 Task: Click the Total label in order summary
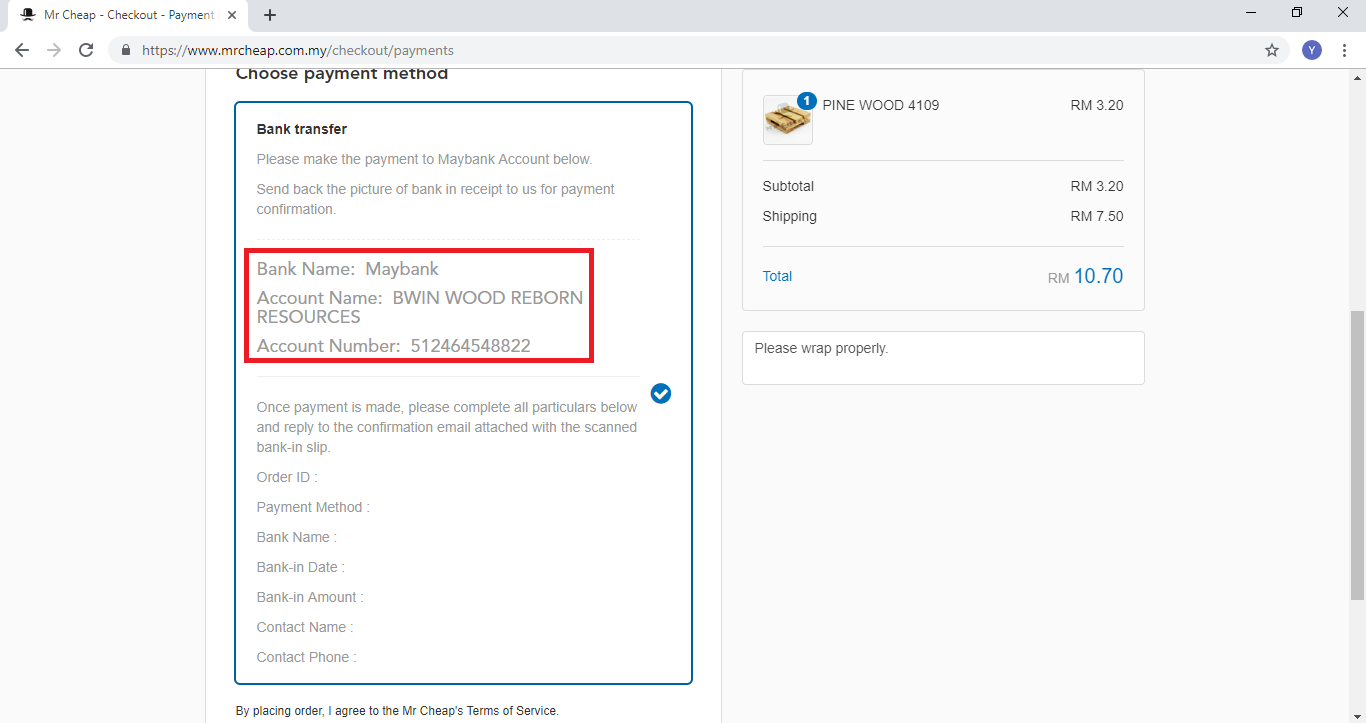[777, 276]
